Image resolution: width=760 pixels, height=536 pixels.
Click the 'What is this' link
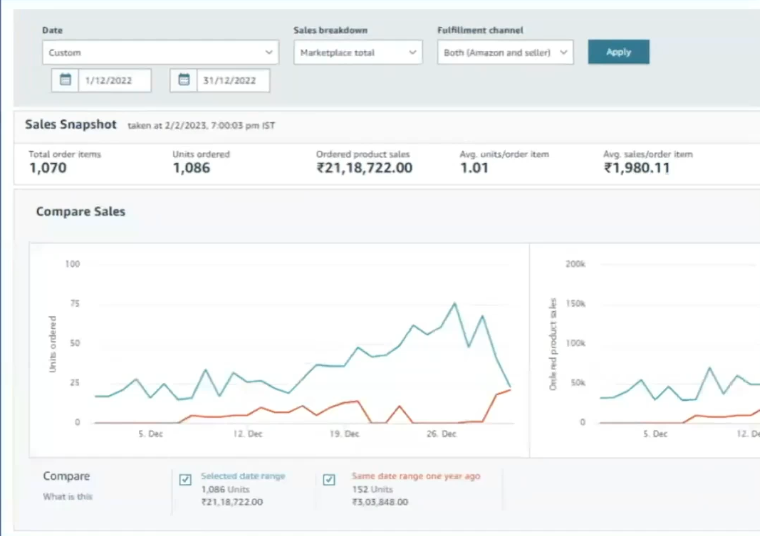[67, 497]
